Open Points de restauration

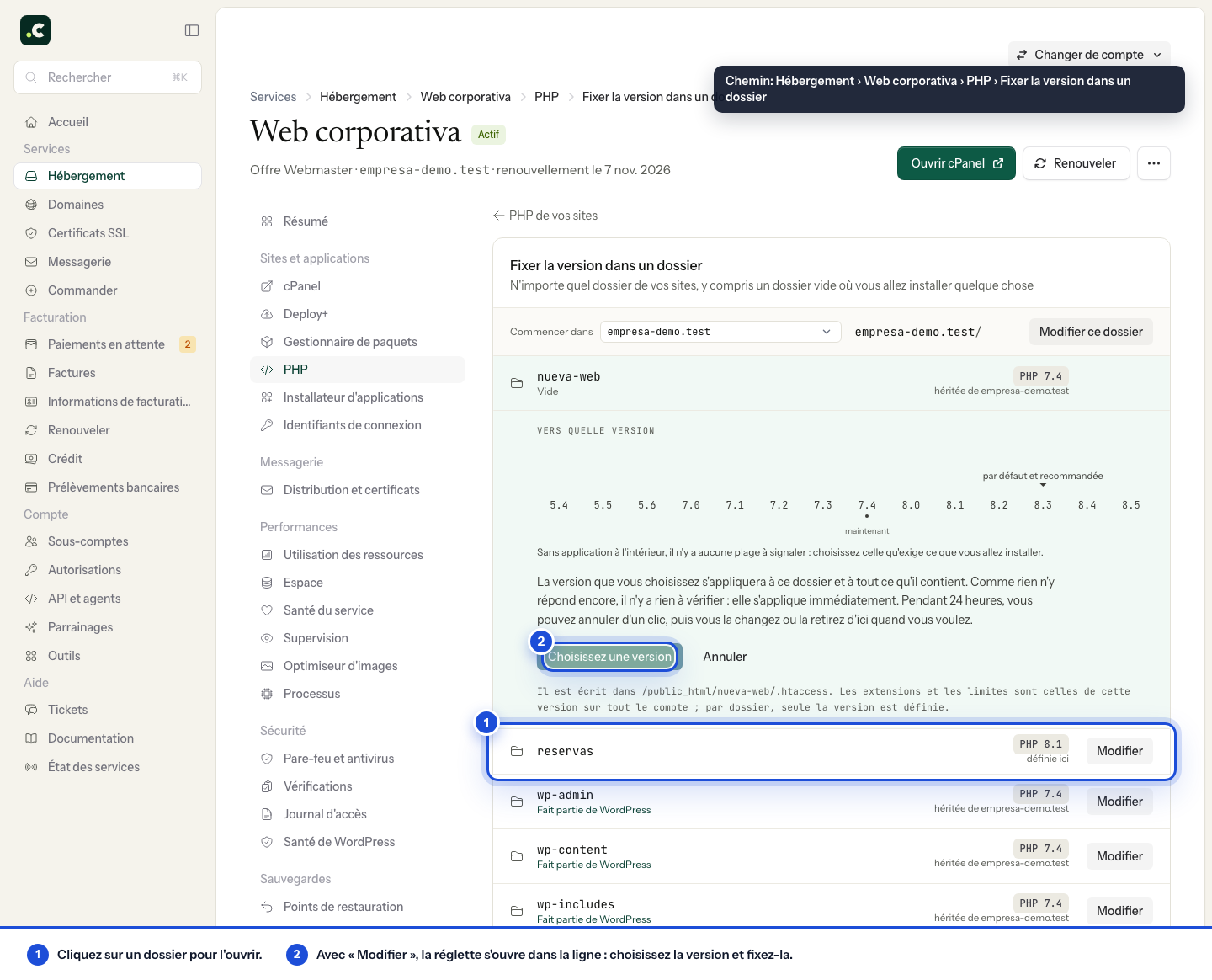pyautogui.click(x=358, y=907)
